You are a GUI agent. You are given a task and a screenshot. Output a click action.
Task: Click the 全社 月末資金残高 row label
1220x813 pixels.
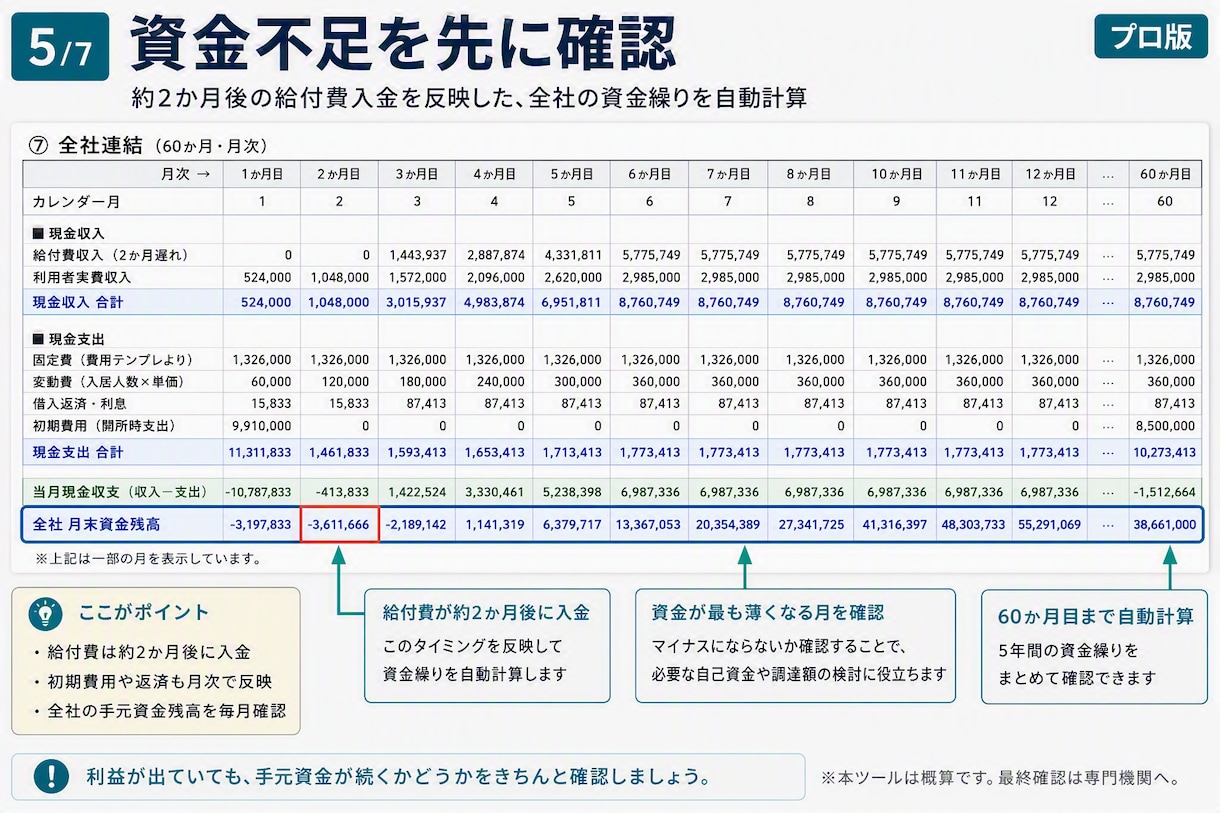click(96, 524)
